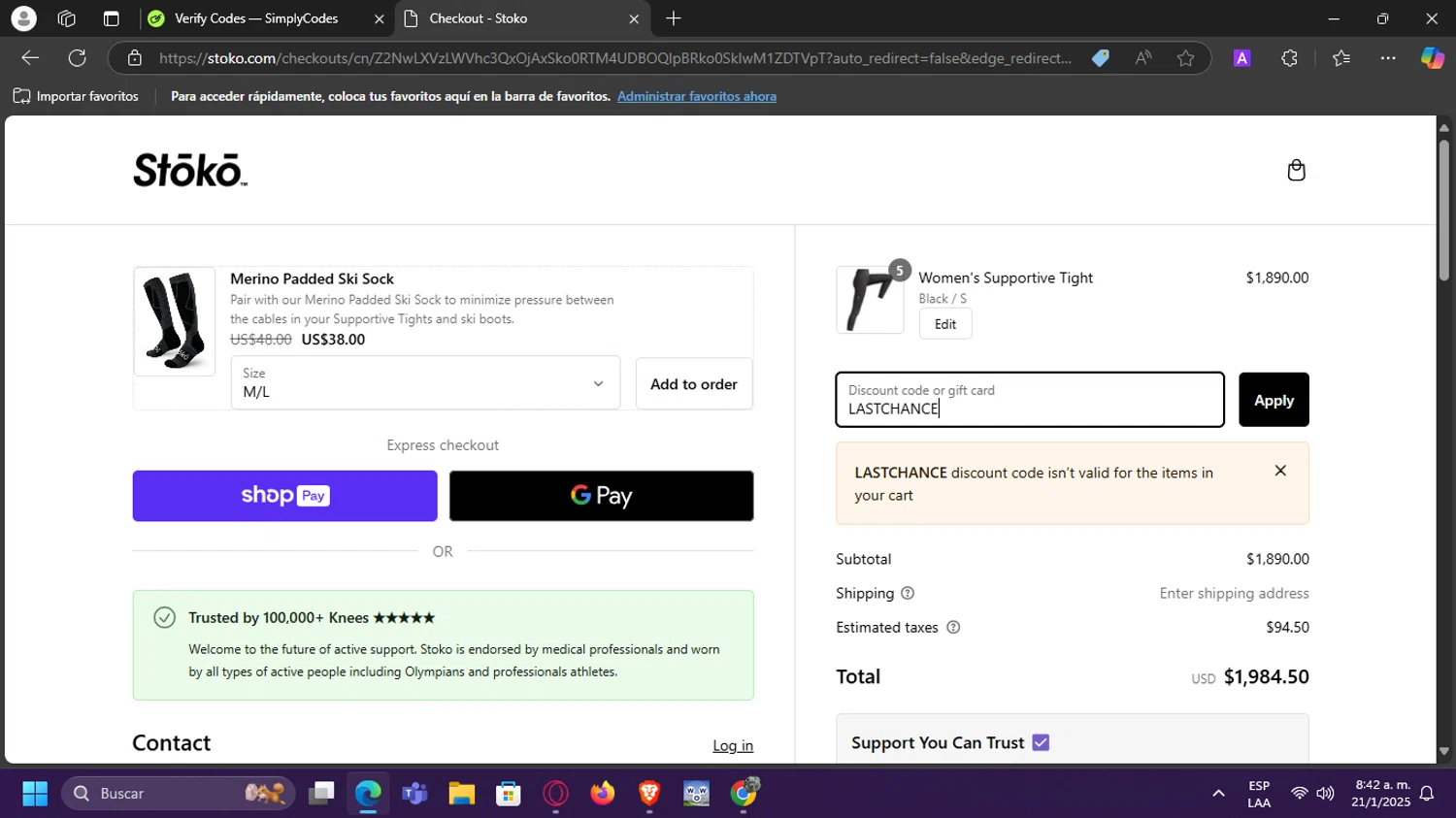Screen dimensions: 1456x818
Task: Open Copilot sidebar icon
Action: (x=1433, y=58)
